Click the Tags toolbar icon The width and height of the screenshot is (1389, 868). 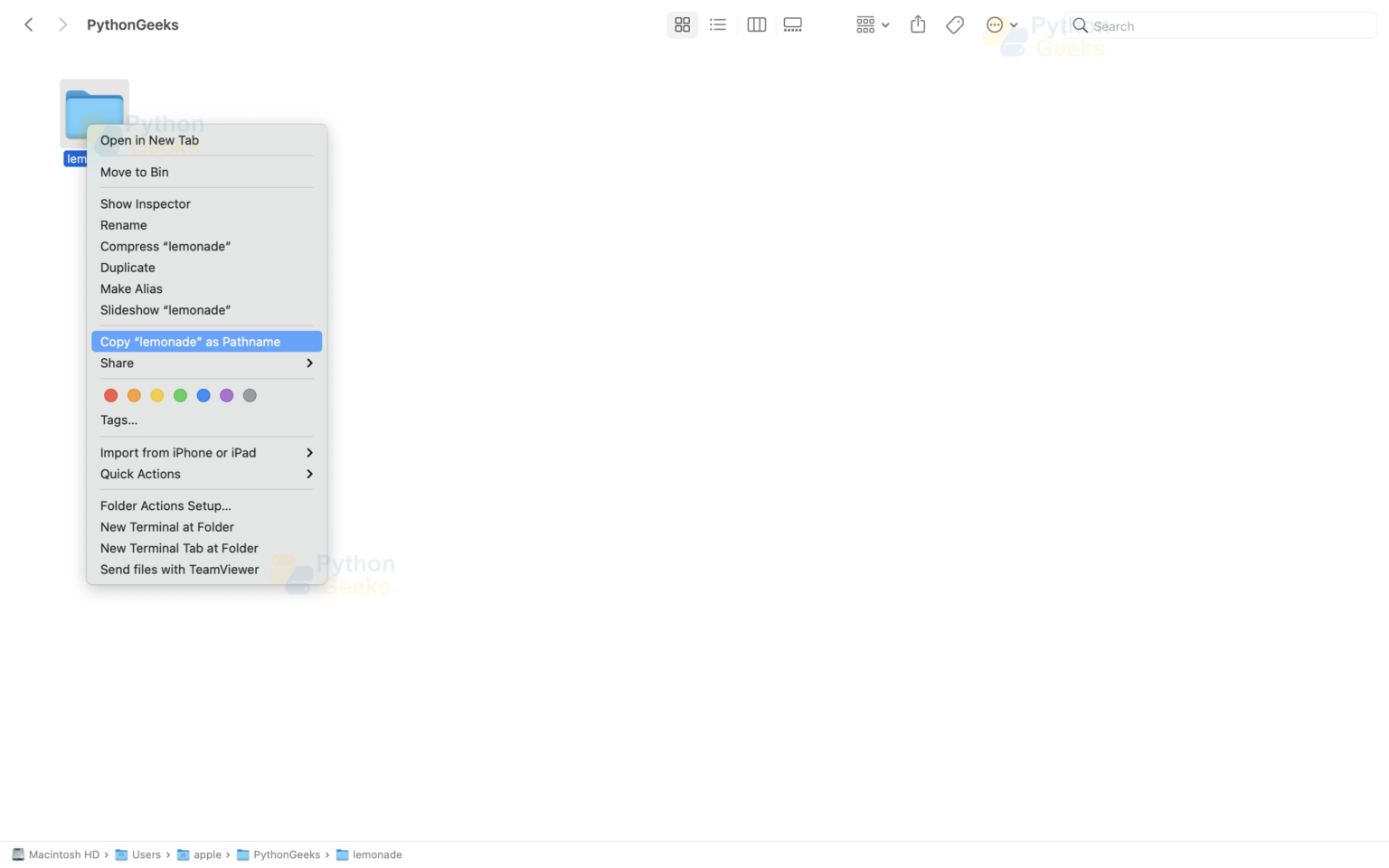pos(955,25)
